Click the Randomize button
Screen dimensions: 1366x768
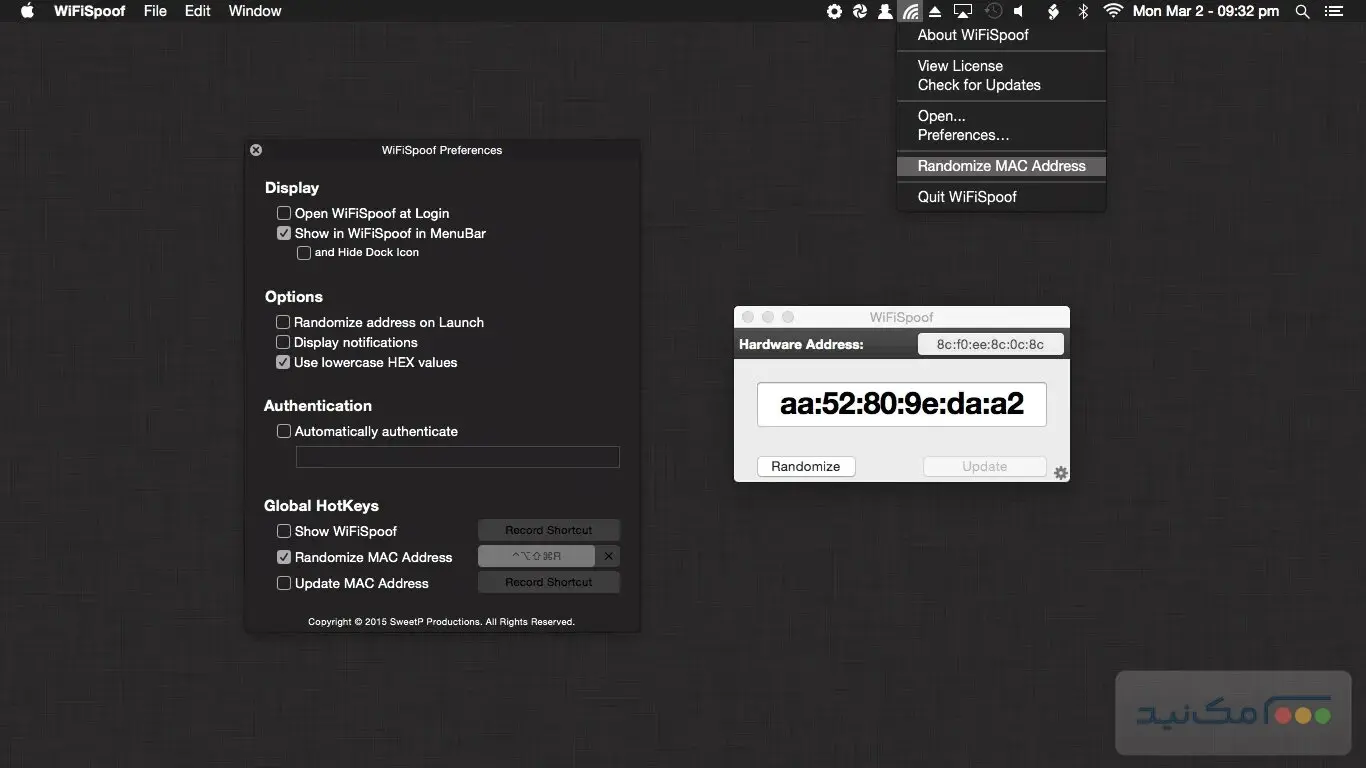[805, 466]
